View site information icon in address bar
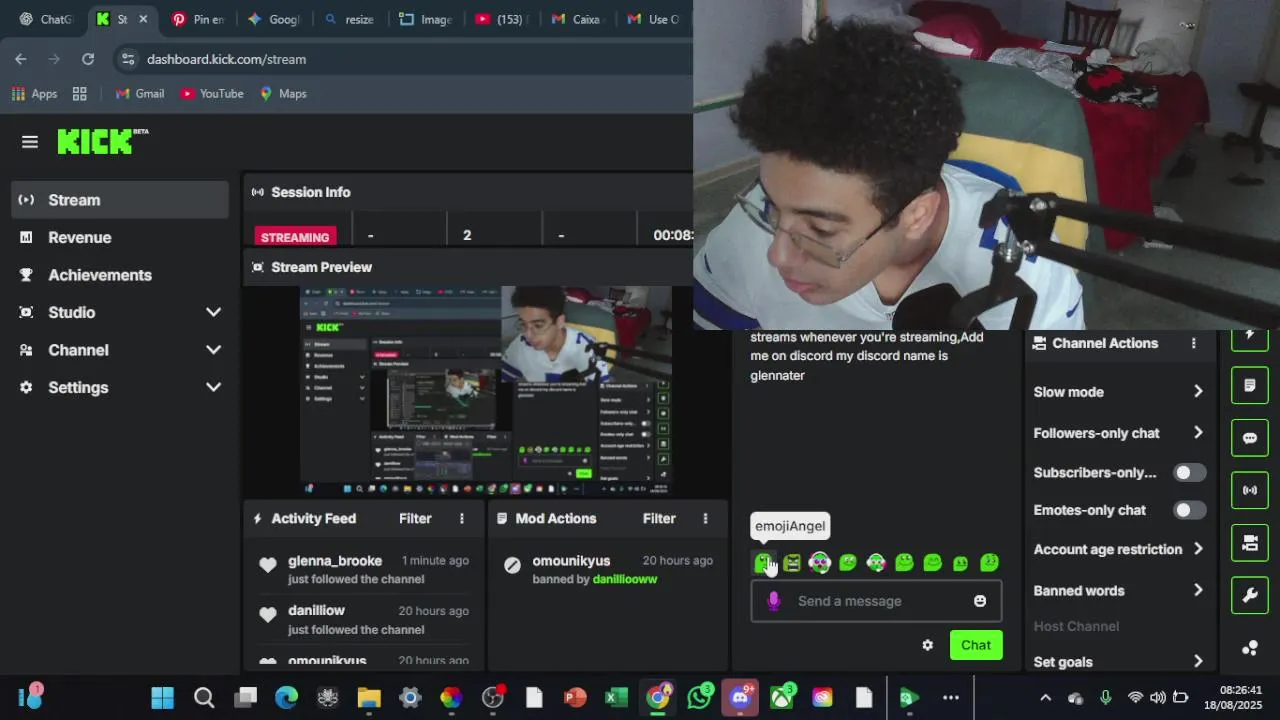Screen dimensions: 1280x720 127,59
